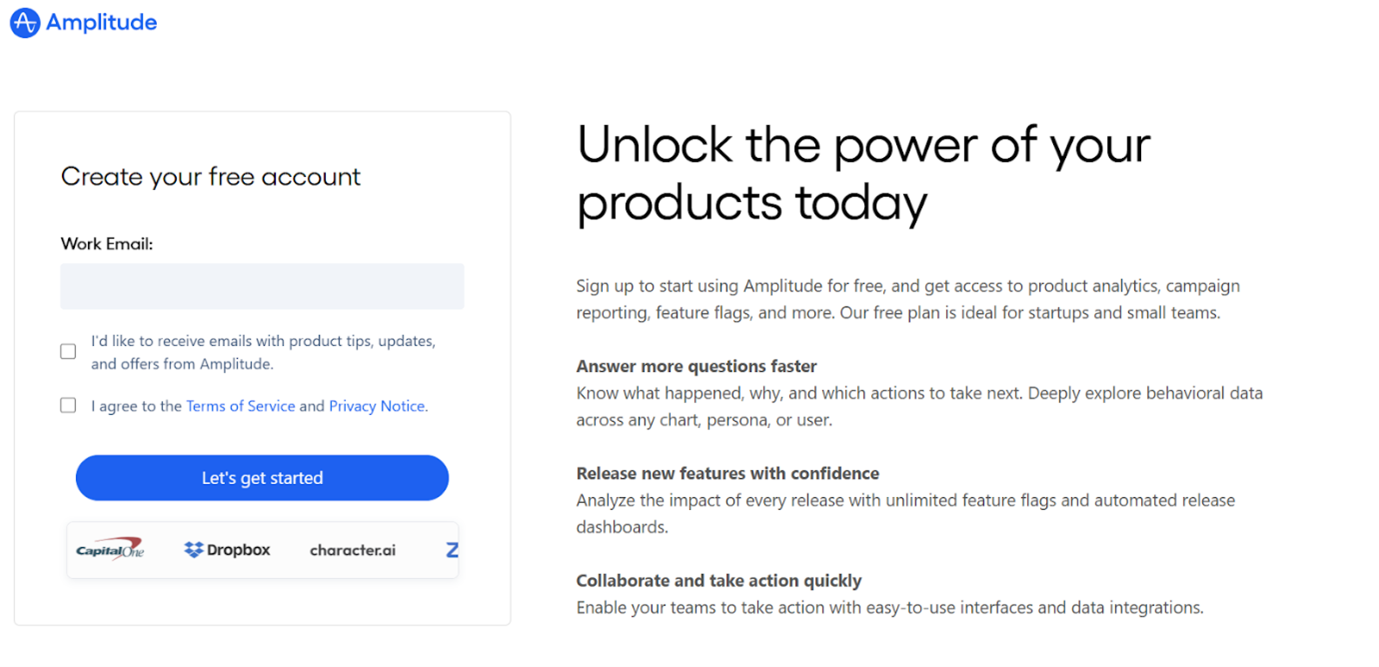Open the Terms of Service link
The image size is (1379, 667).
(x=241, y=406)
